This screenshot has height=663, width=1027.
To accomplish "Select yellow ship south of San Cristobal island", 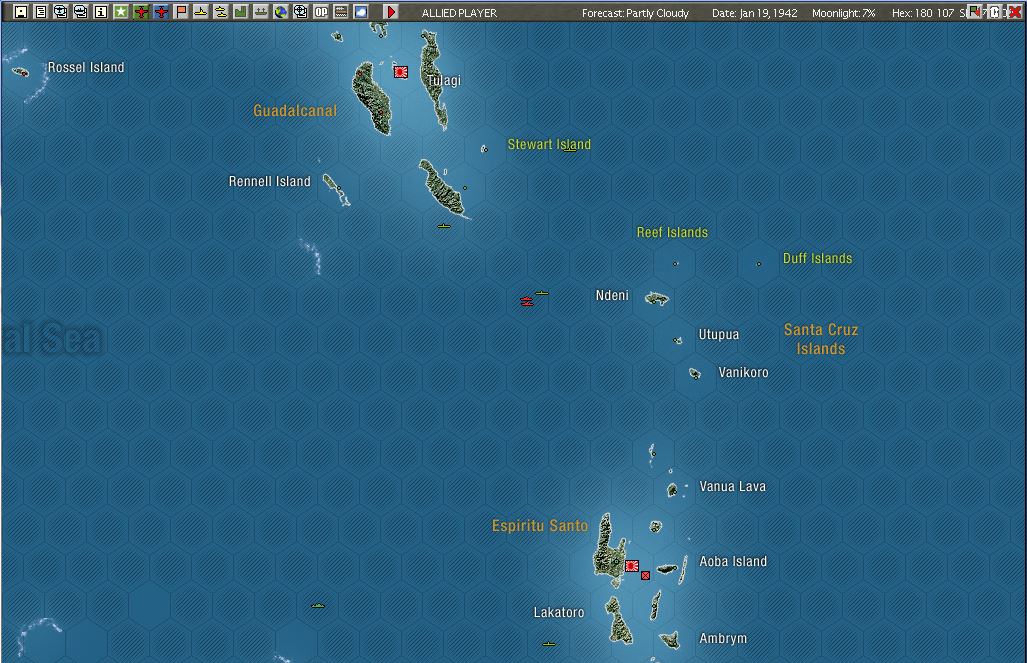I will click(x=444, y=227).
